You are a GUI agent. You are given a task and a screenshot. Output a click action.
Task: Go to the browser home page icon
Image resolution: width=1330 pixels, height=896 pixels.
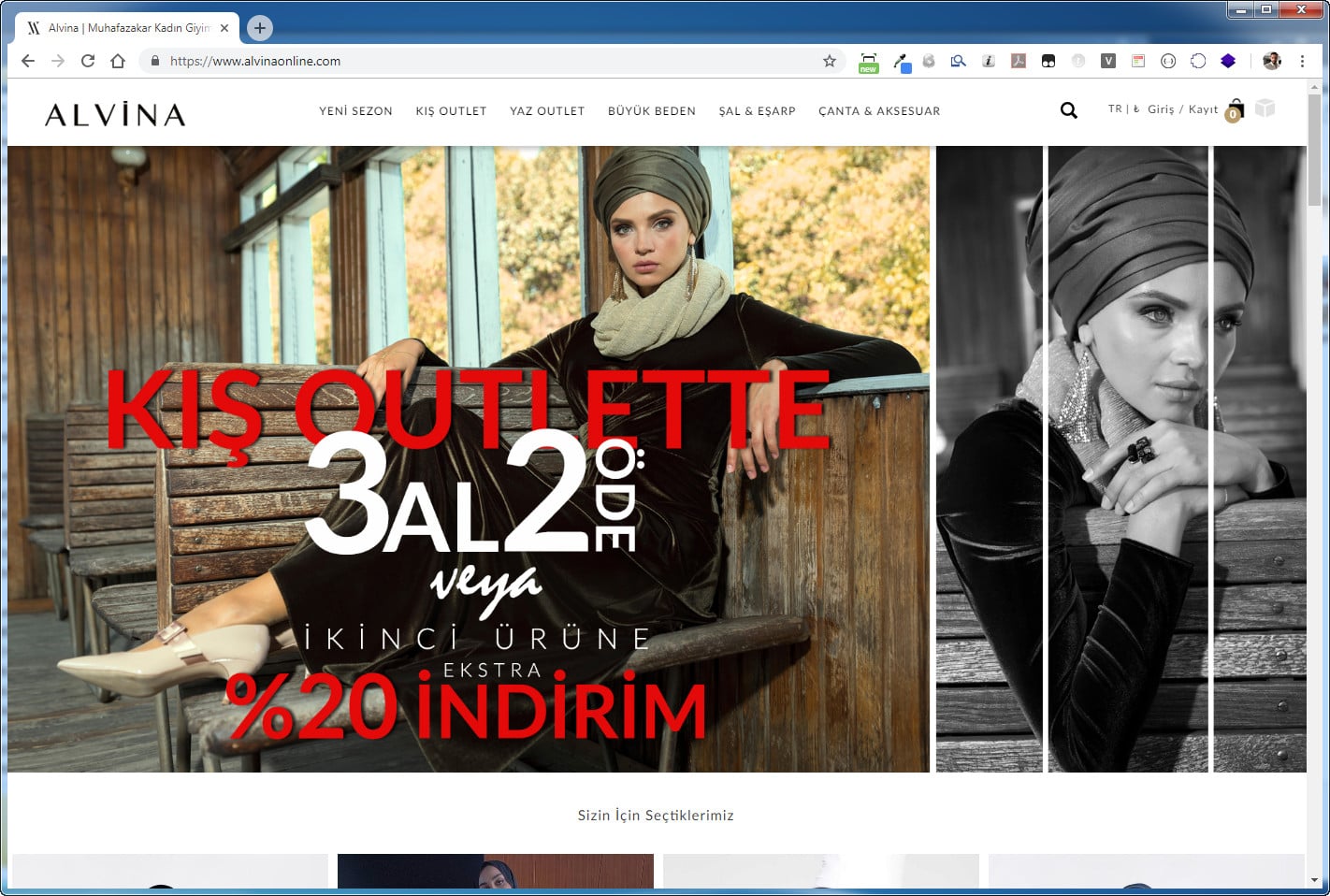point(118,61)
